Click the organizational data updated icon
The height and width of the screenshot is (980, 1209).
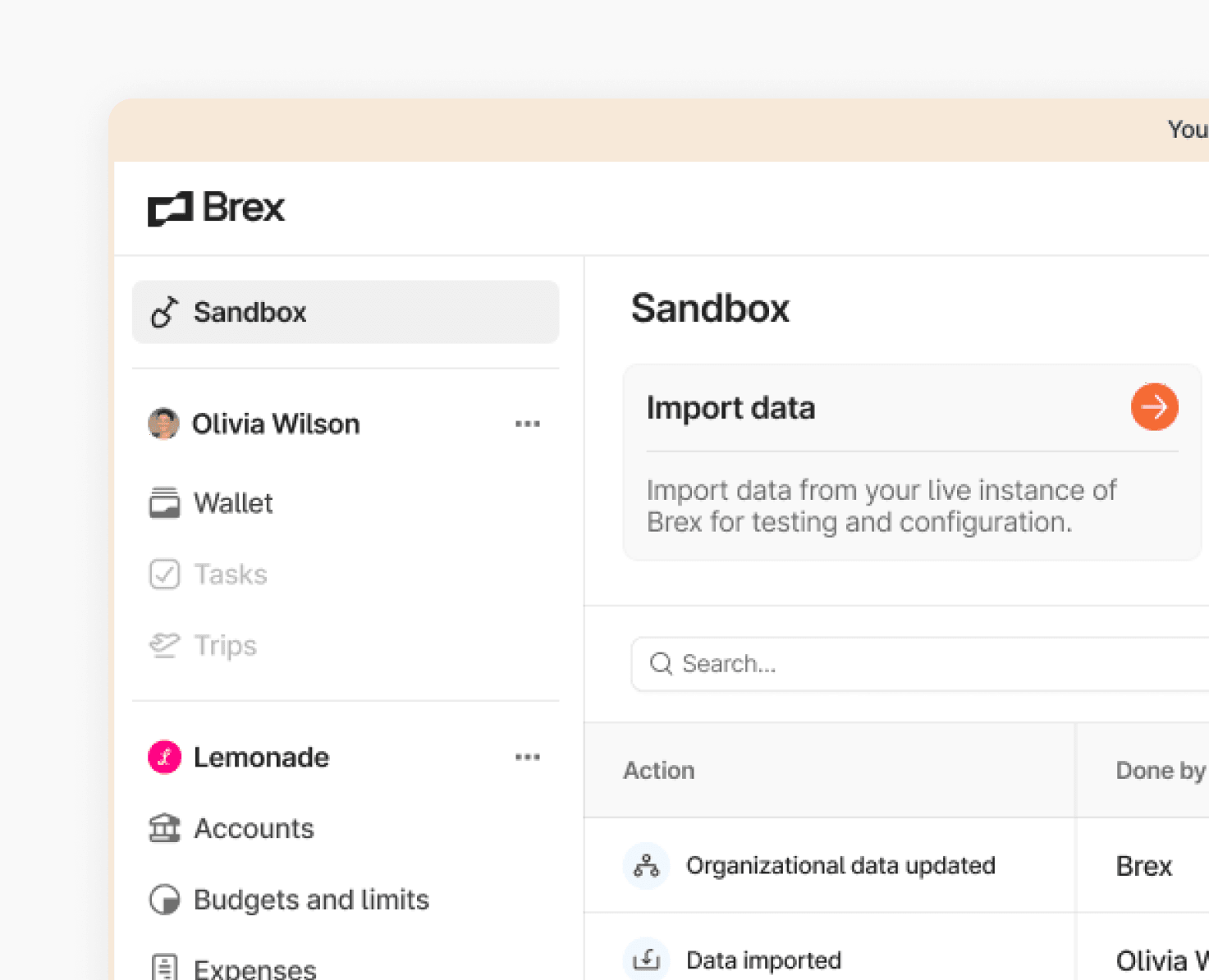[647, 865]
